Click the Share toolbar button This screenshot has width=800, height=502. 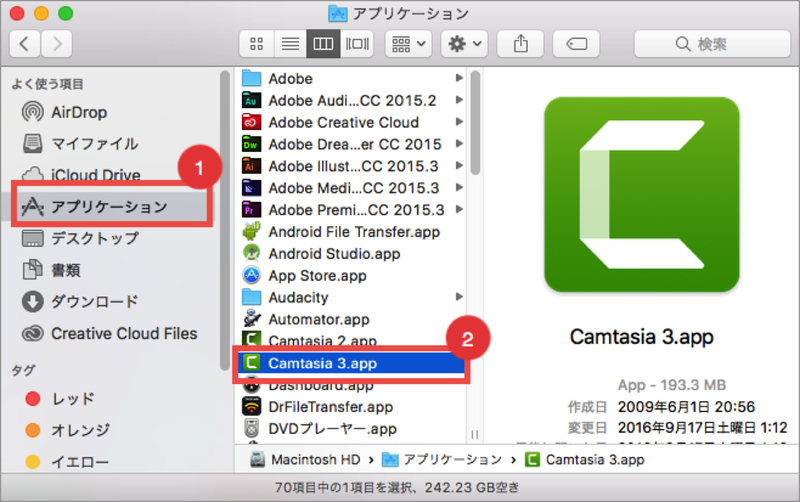tap(520, 44)
